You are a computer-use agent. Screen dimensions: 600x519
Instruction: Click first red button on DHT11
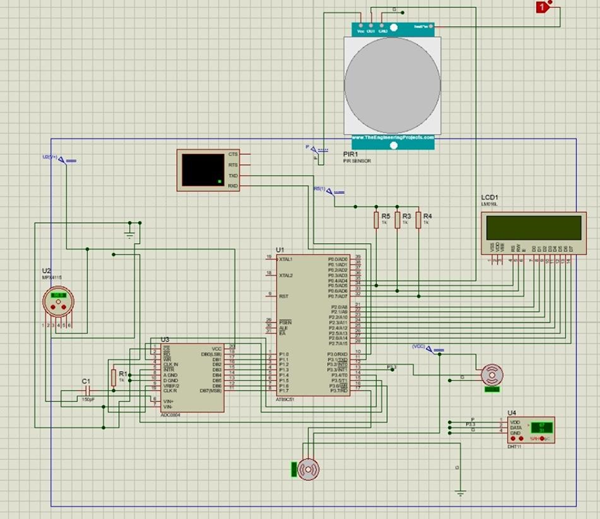513,439
